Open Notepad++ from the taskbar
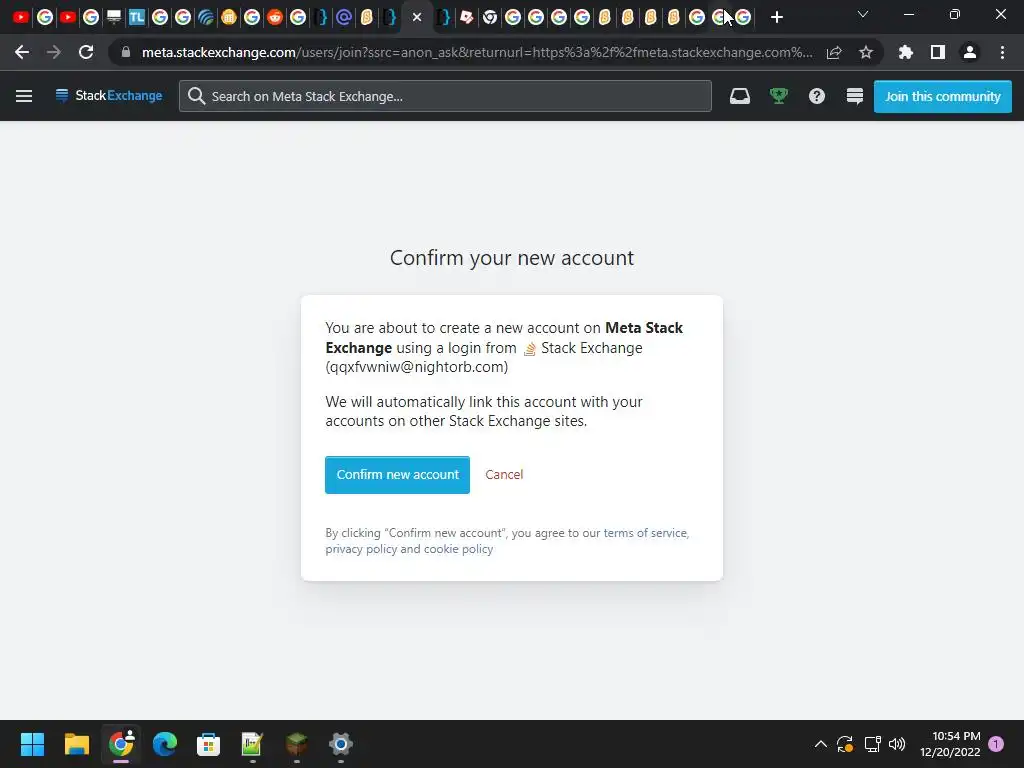Image resolution: width=1024 pixels, height=768 pixels. (x=252, y=744)
